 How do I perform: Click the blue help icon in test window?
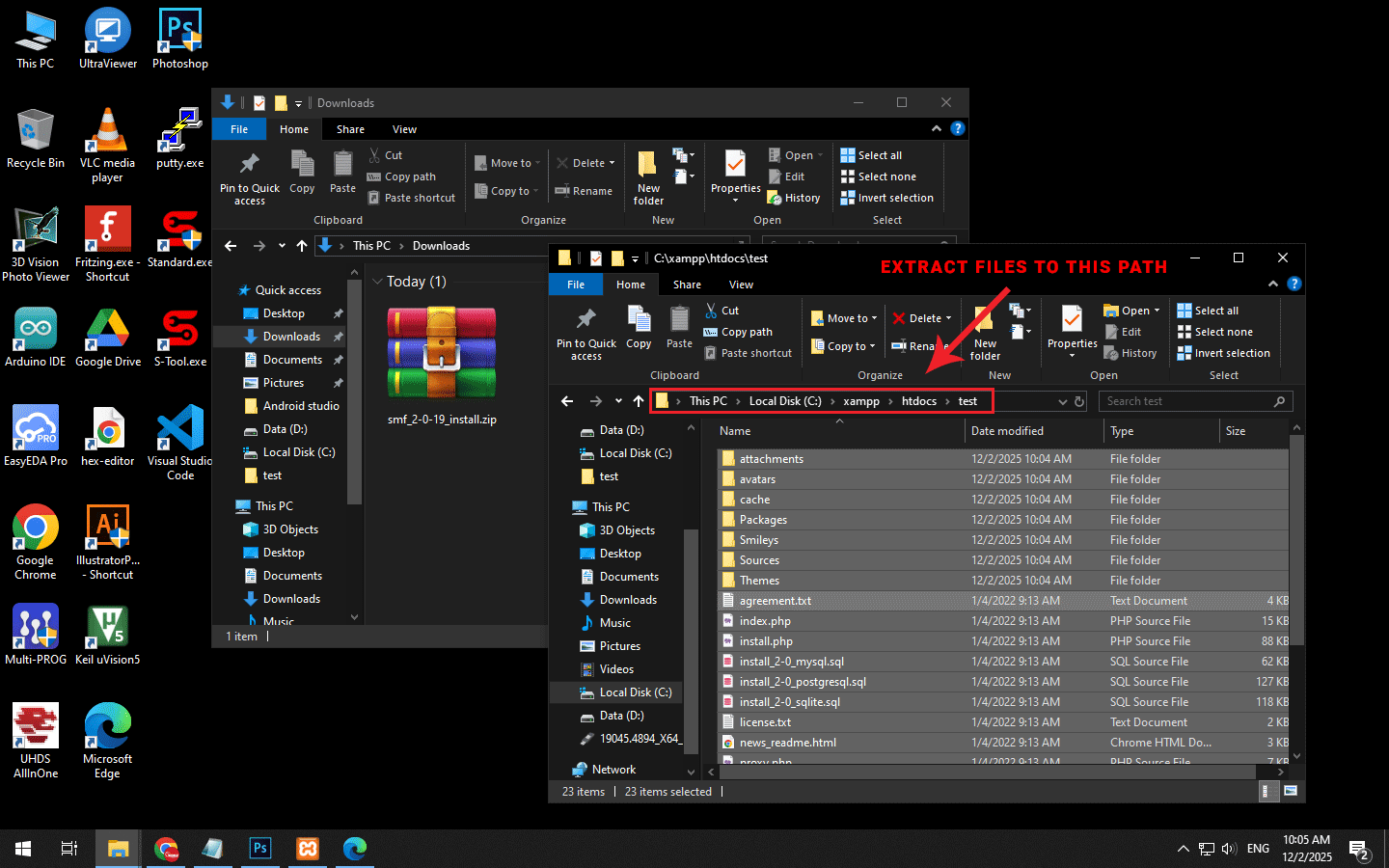point(1294,284)
